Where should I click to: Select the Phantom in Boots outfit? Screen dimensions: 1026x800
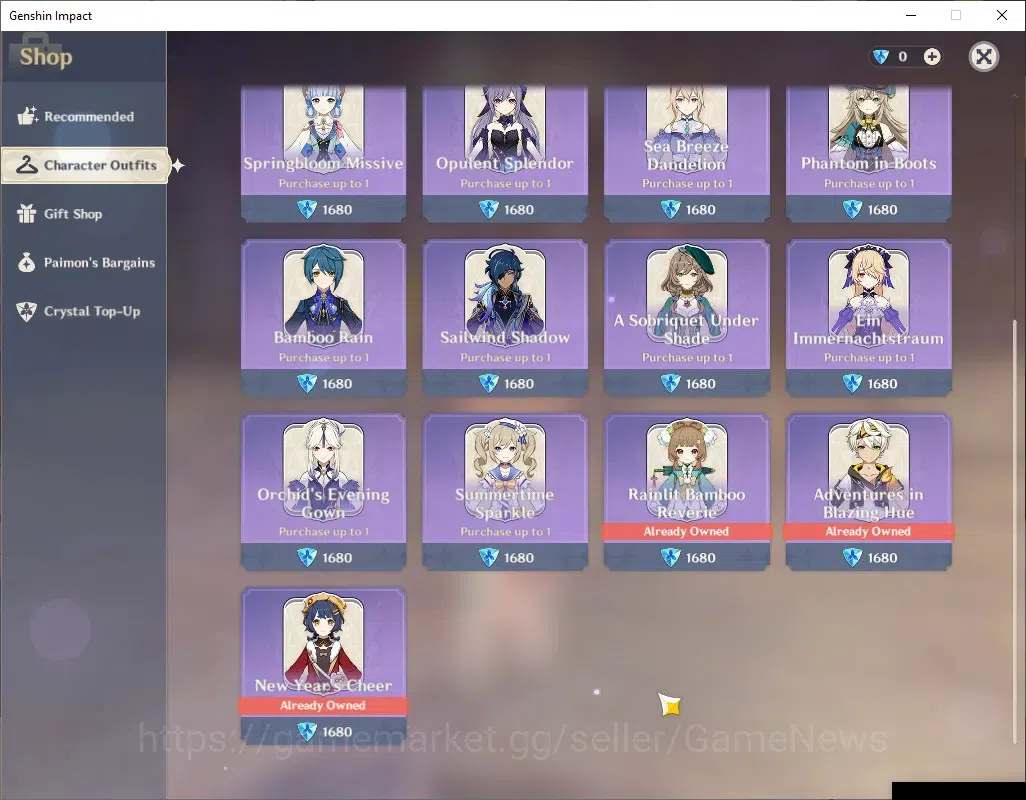tap(868, 154)
